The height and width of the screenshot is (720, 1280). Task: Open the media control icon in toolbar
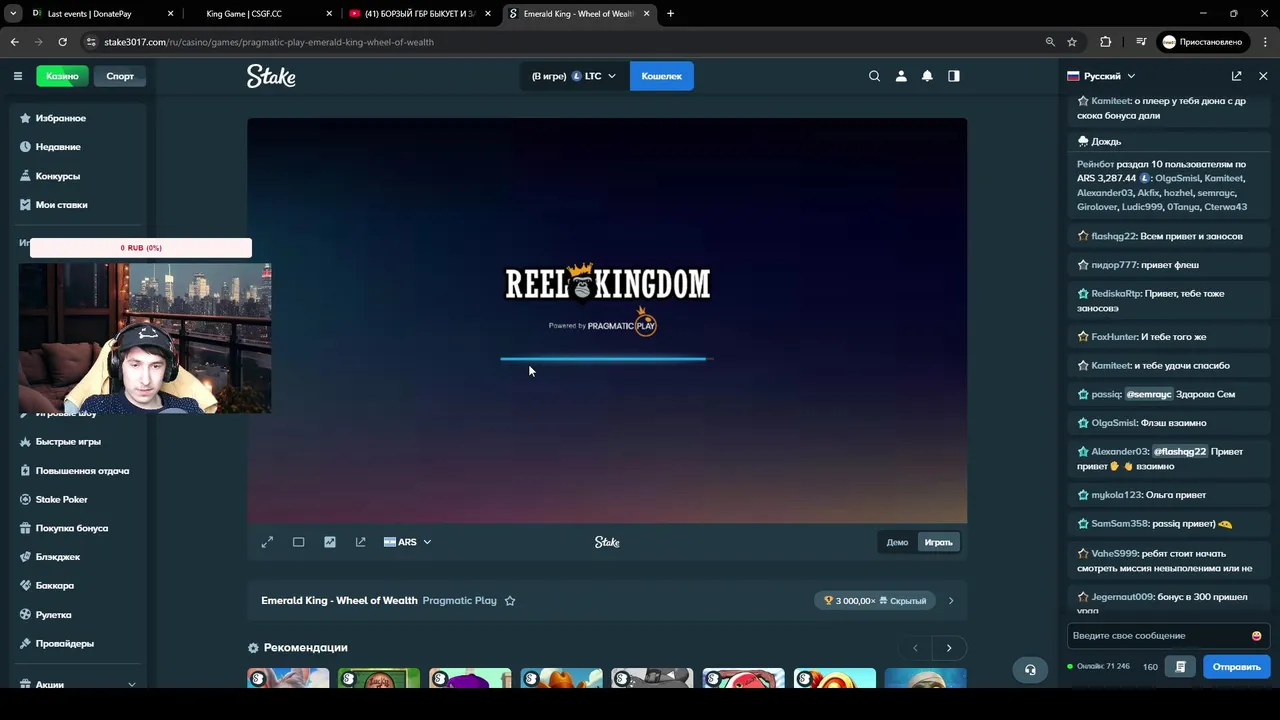[1141, 42]
